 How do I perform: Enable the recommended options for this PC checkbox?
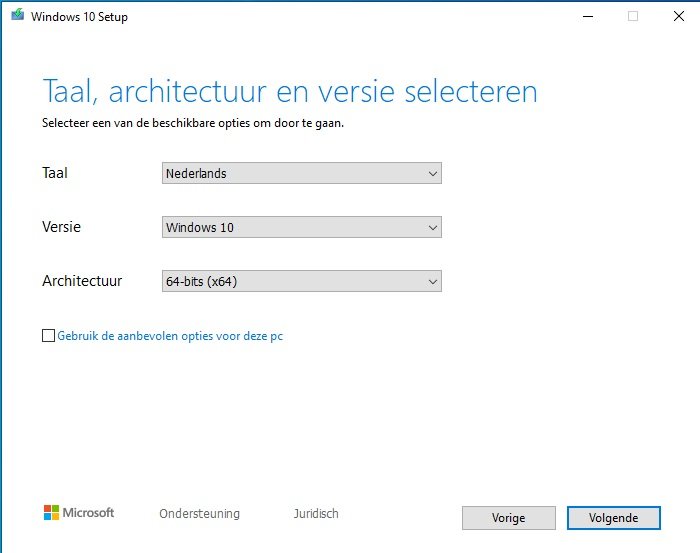[x=48, y=335]
